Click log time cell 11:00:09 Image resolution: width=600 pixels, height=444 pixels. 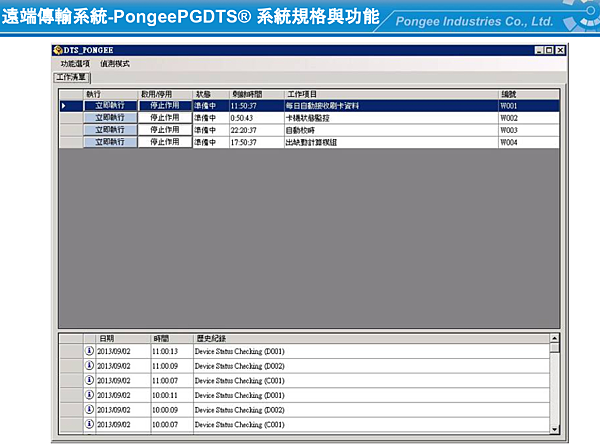(172, 366)
